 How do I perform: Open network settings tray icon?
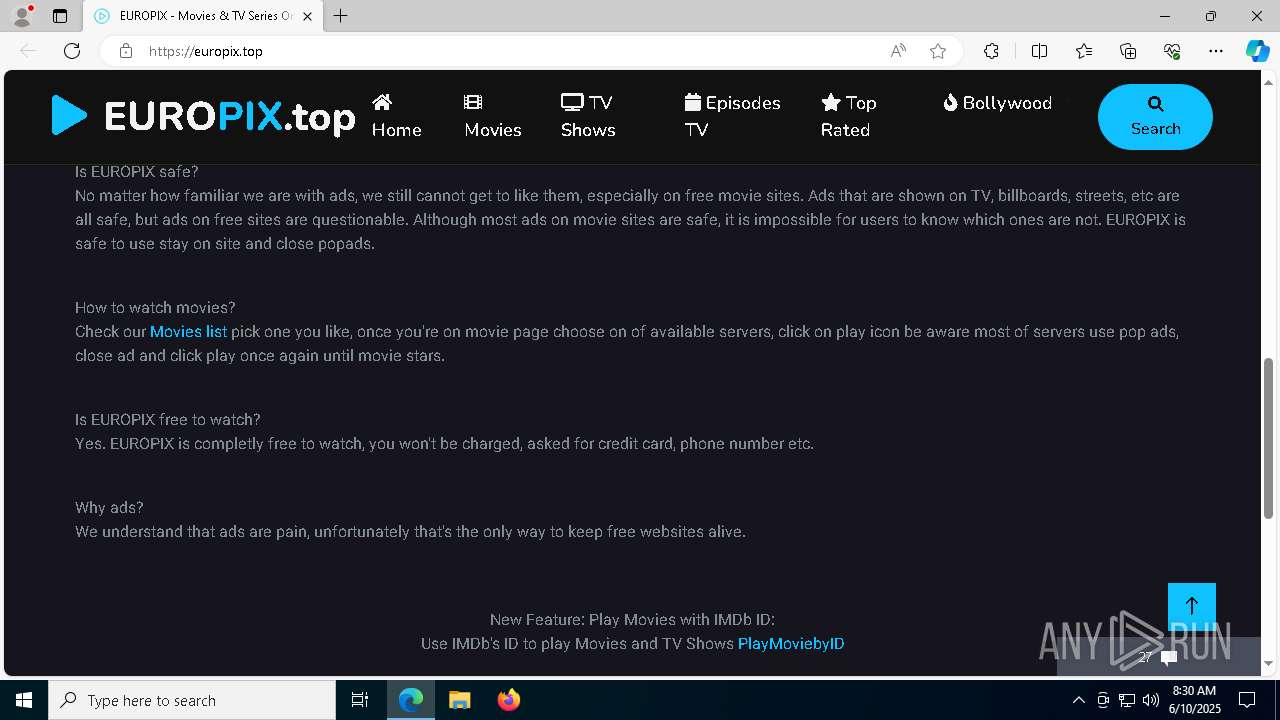pyautogui.click(x=1127, y=700)
